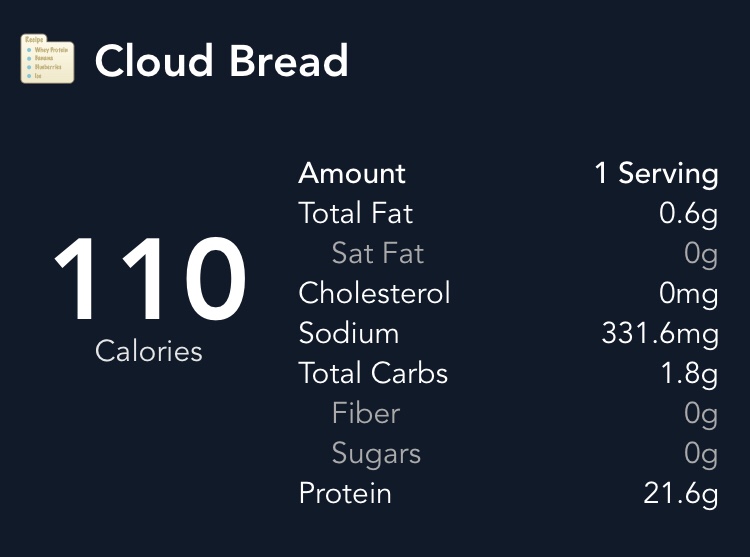Viewport: 750px width, 557px height.
Task: Tap the large 110 calorie number
Action: 149,281
